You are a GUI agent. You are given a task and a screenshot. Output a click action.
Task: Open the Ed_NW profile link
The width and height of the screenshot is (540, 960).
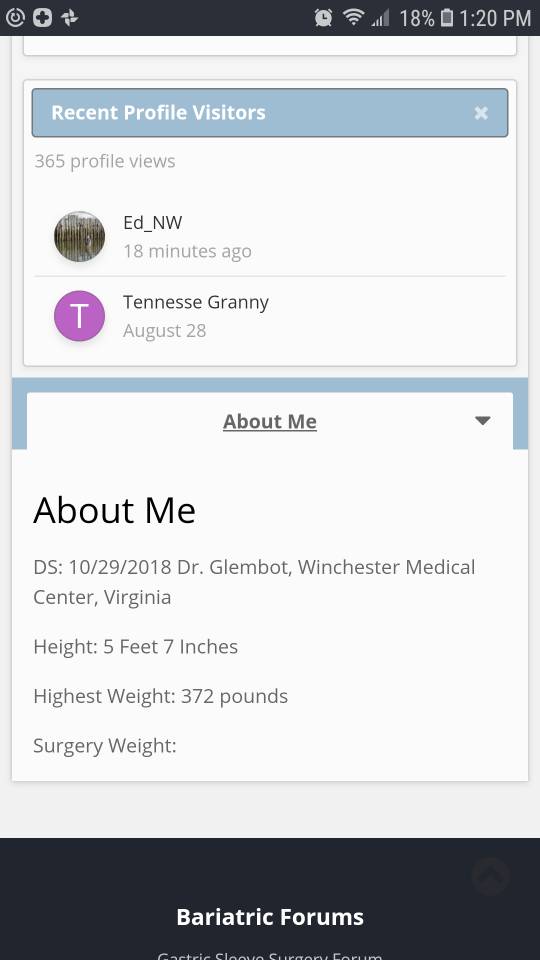click(x=152, y=222)
